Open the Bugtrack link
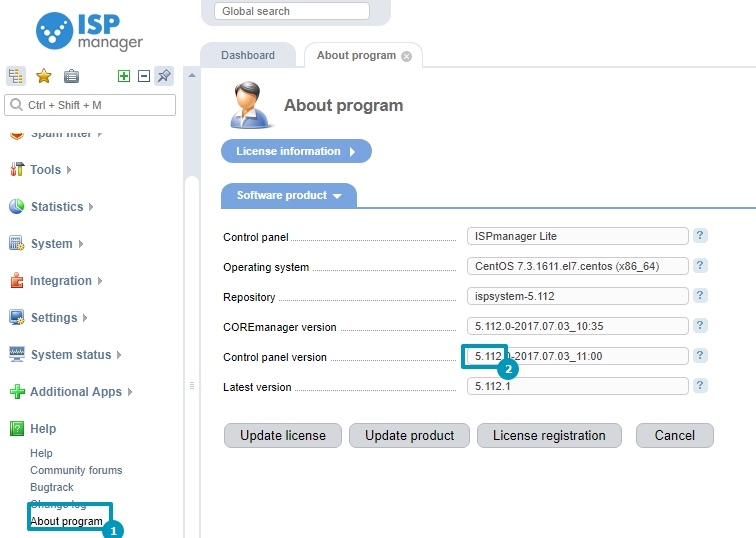 pyautogui.click(x=52, y=487)
